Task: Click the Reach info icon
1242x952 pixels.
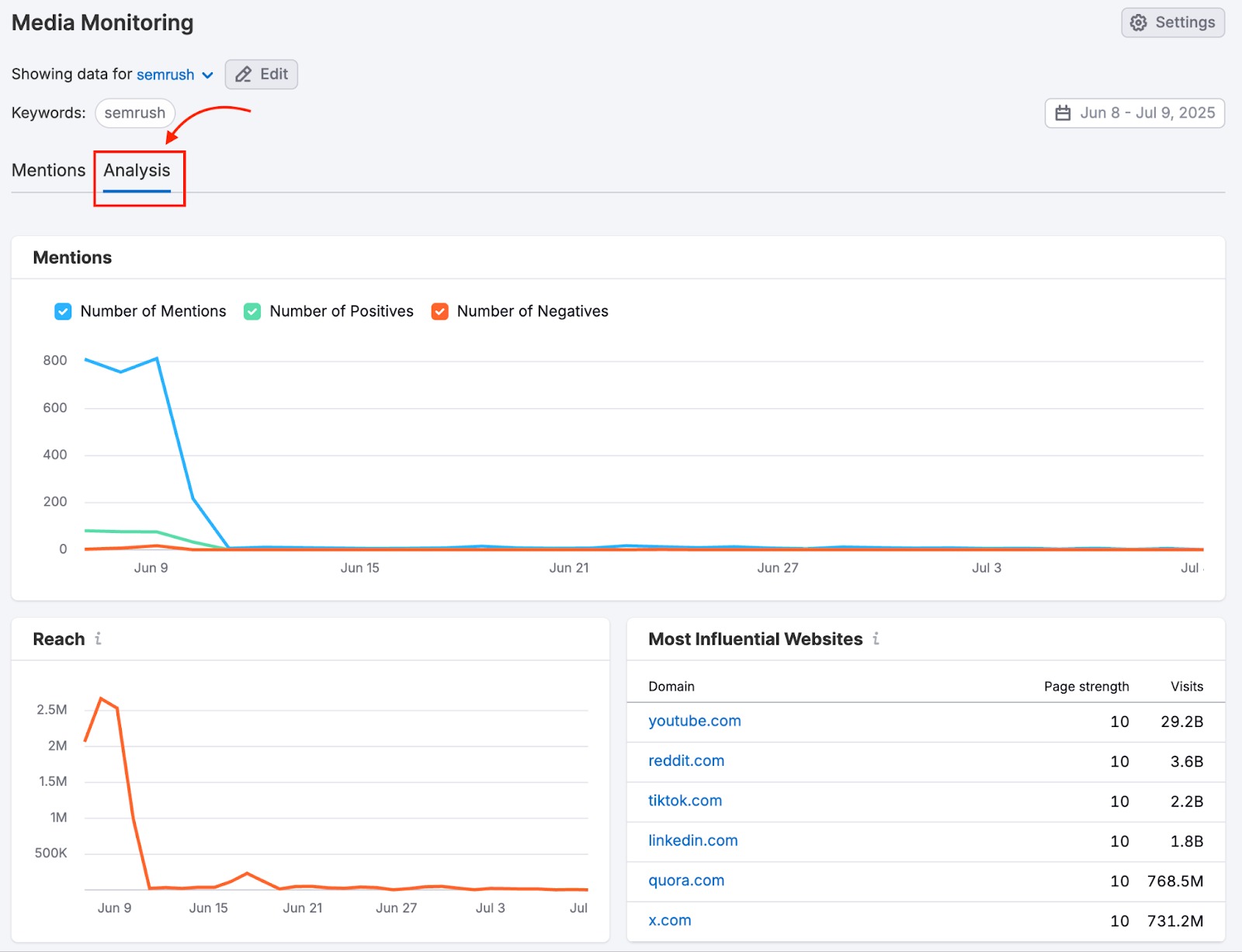Action: 98,639
